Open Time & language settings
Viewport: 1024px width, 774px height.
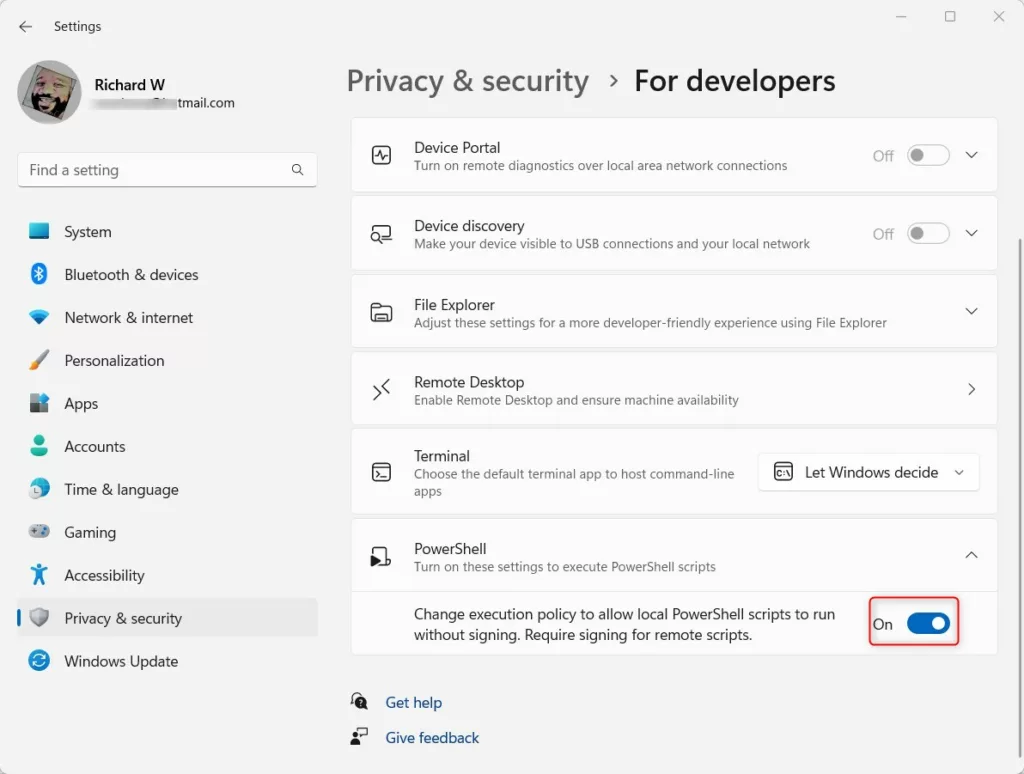[x=167, y=490]
